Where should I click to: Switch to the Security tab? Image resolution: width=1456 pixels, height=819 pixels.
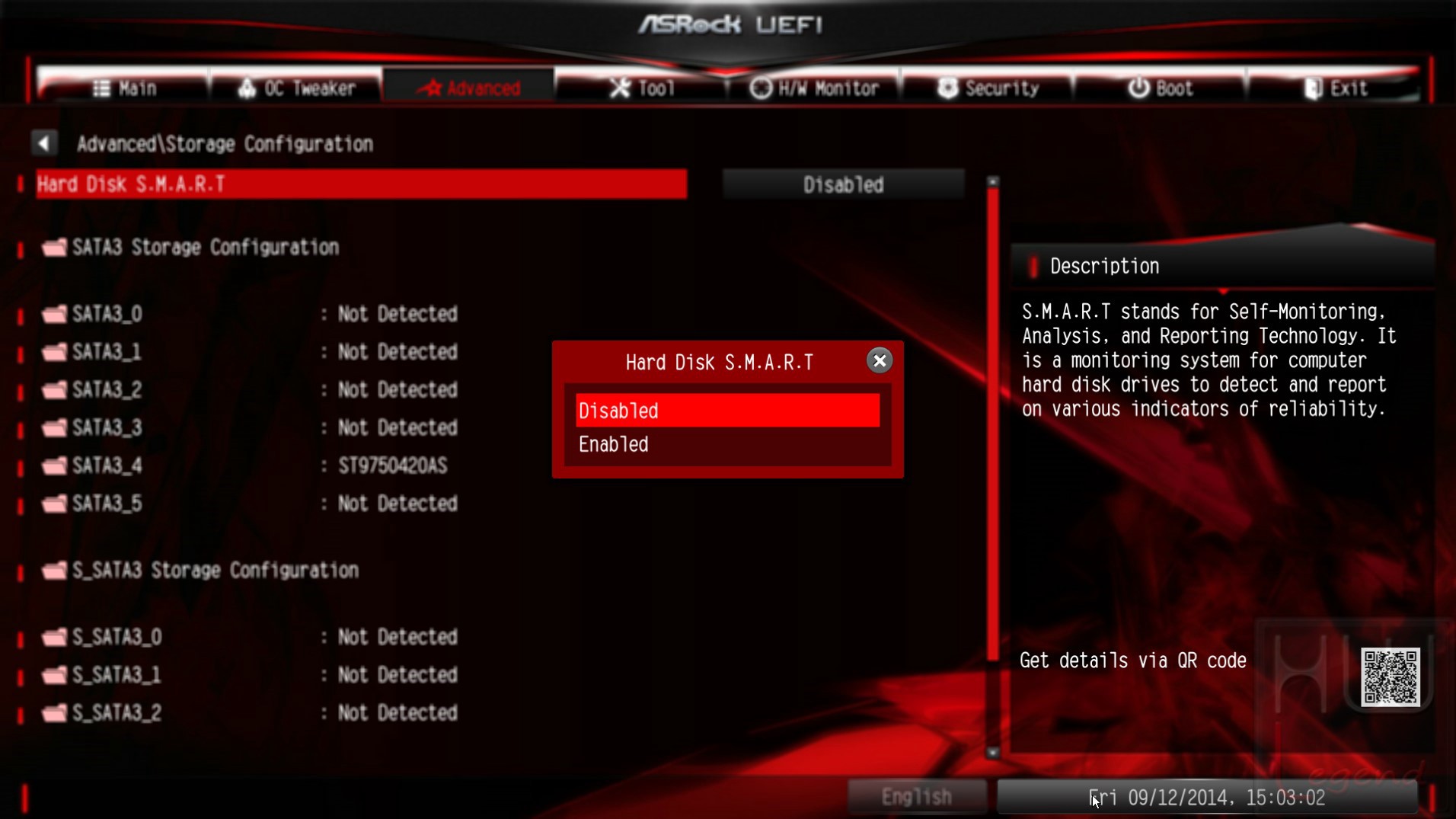(x=988, y=88)
